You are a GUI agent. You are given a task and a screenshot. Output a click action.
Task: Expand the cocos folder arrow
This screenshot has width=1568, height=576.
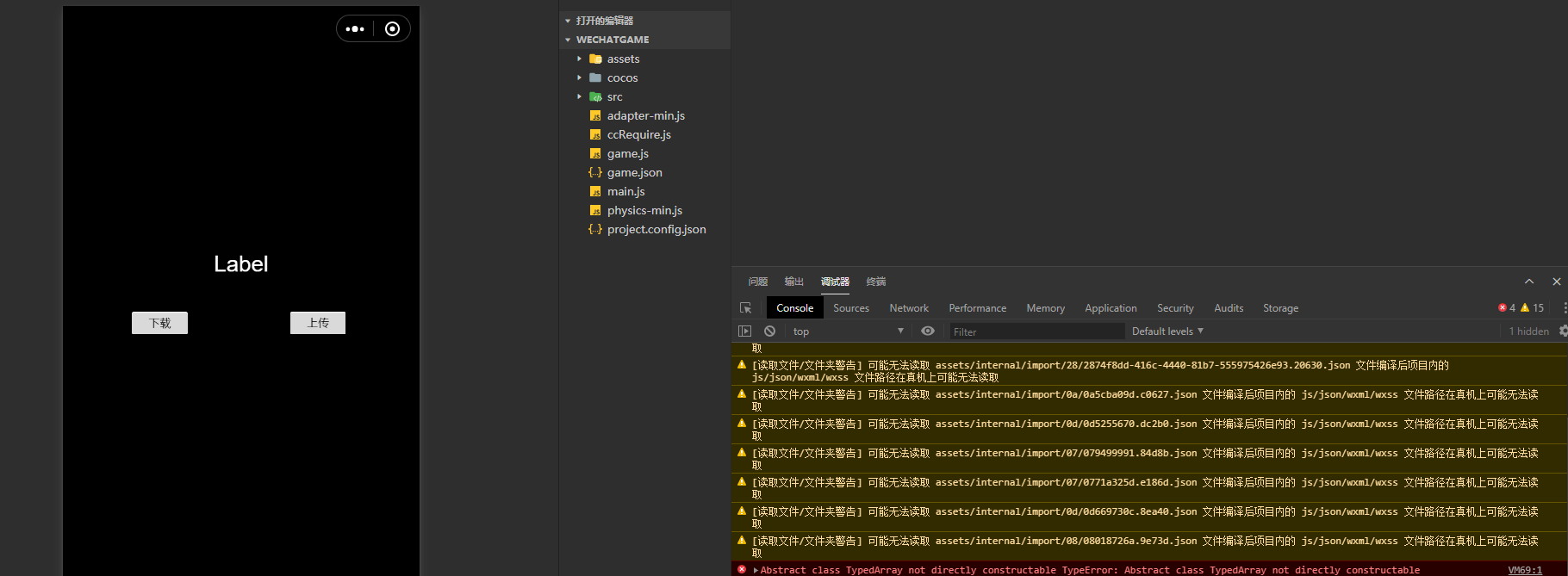point(579,77)
